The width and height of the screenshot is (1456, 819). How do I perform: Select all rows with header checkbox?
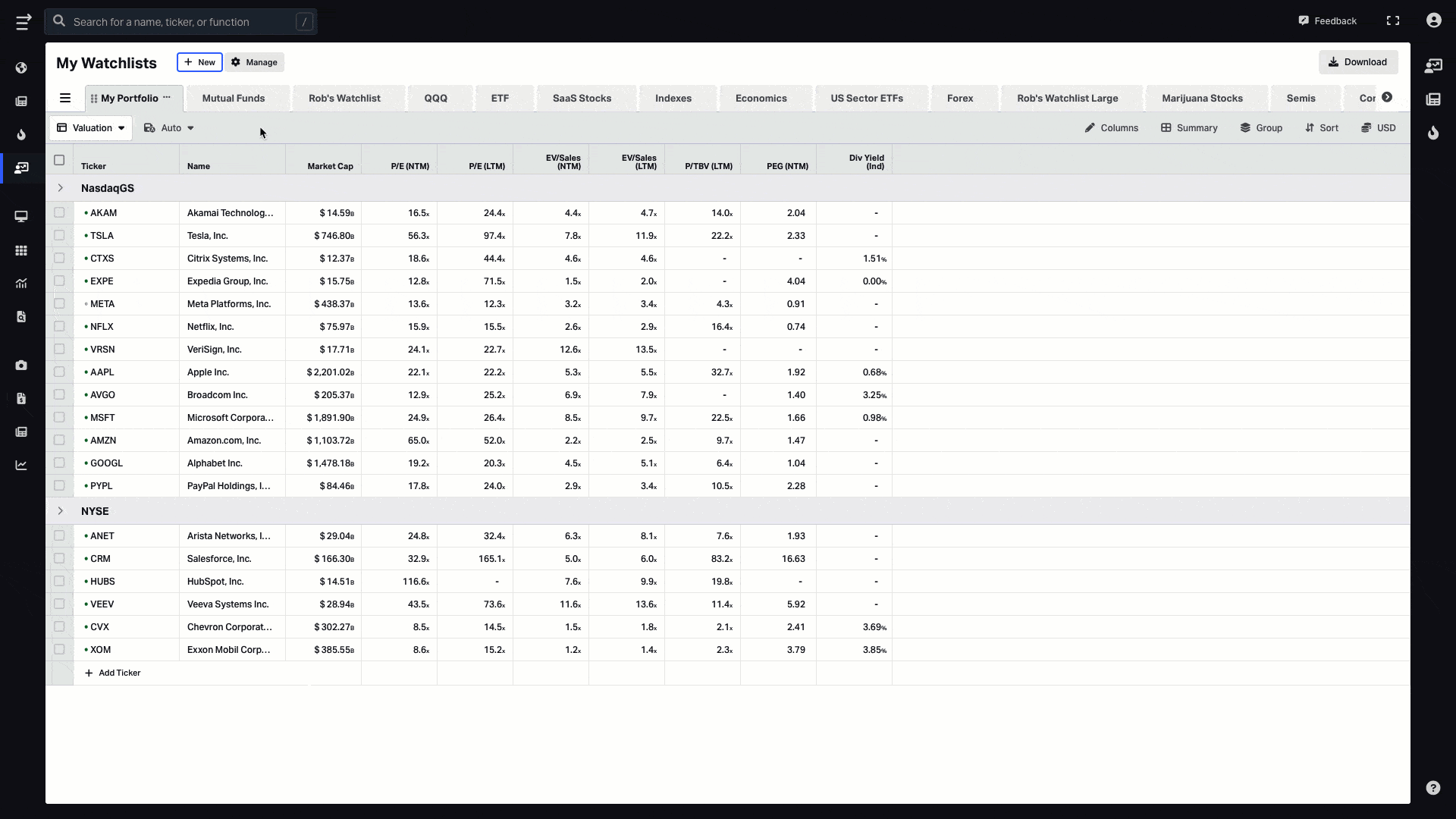(59, 160)
